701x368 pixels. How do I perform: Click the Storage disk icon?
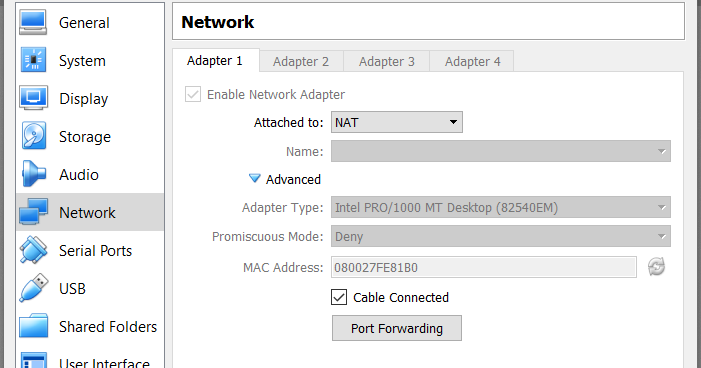click(33, 136)
